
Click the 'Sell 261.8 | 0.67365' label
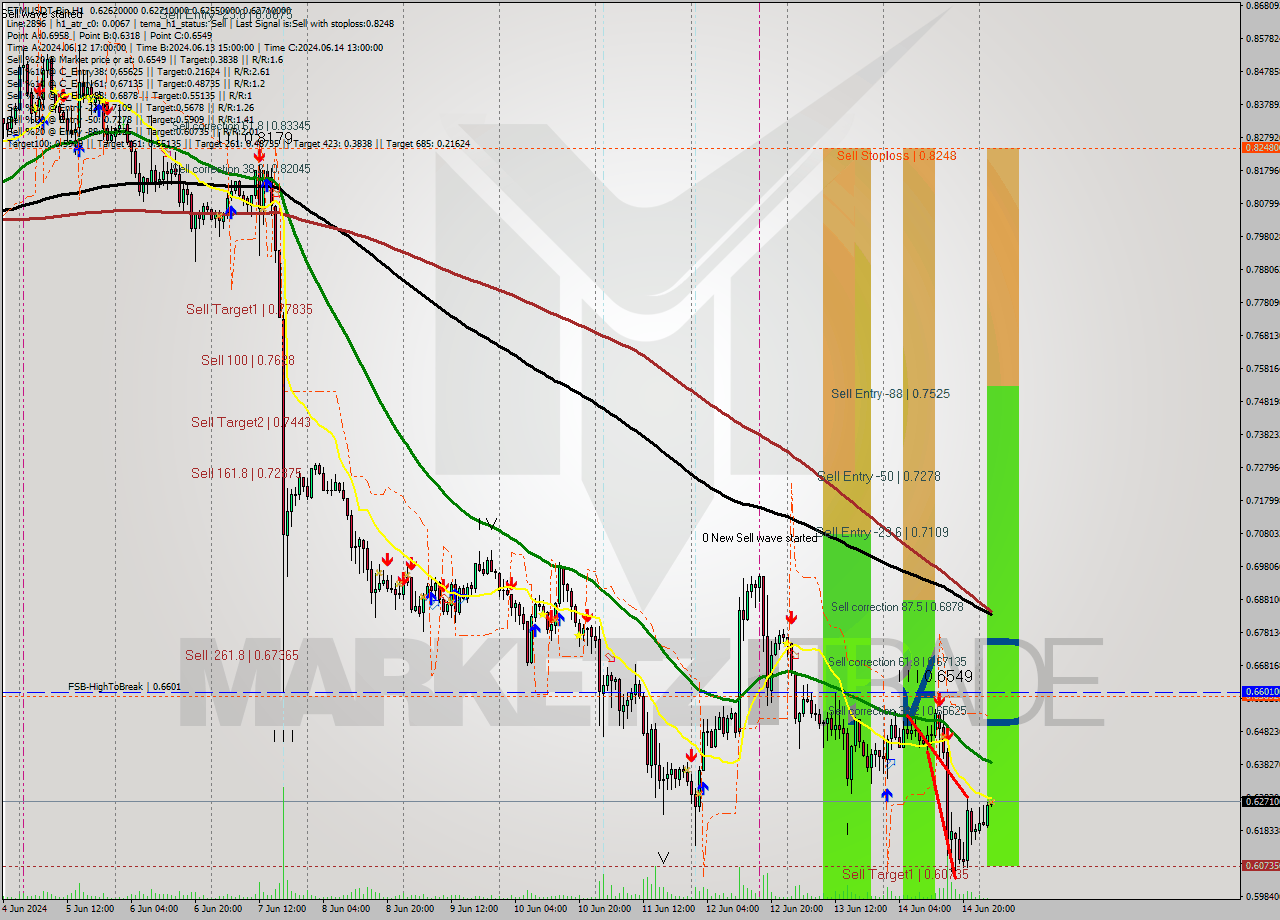242,655
